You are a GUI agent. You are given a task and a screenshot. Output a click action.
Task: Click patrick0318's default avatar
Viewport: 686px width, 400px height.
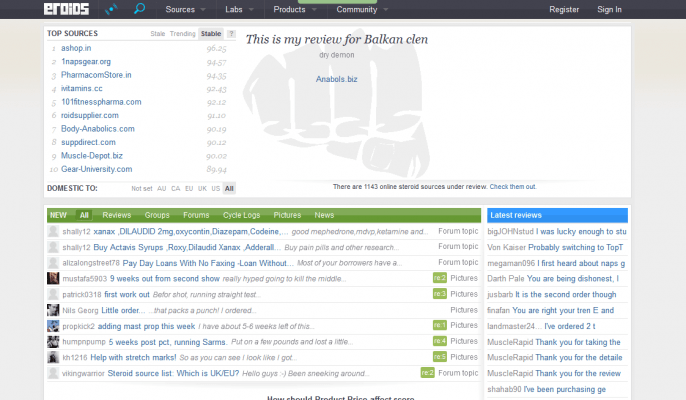[x=53, y=294]
